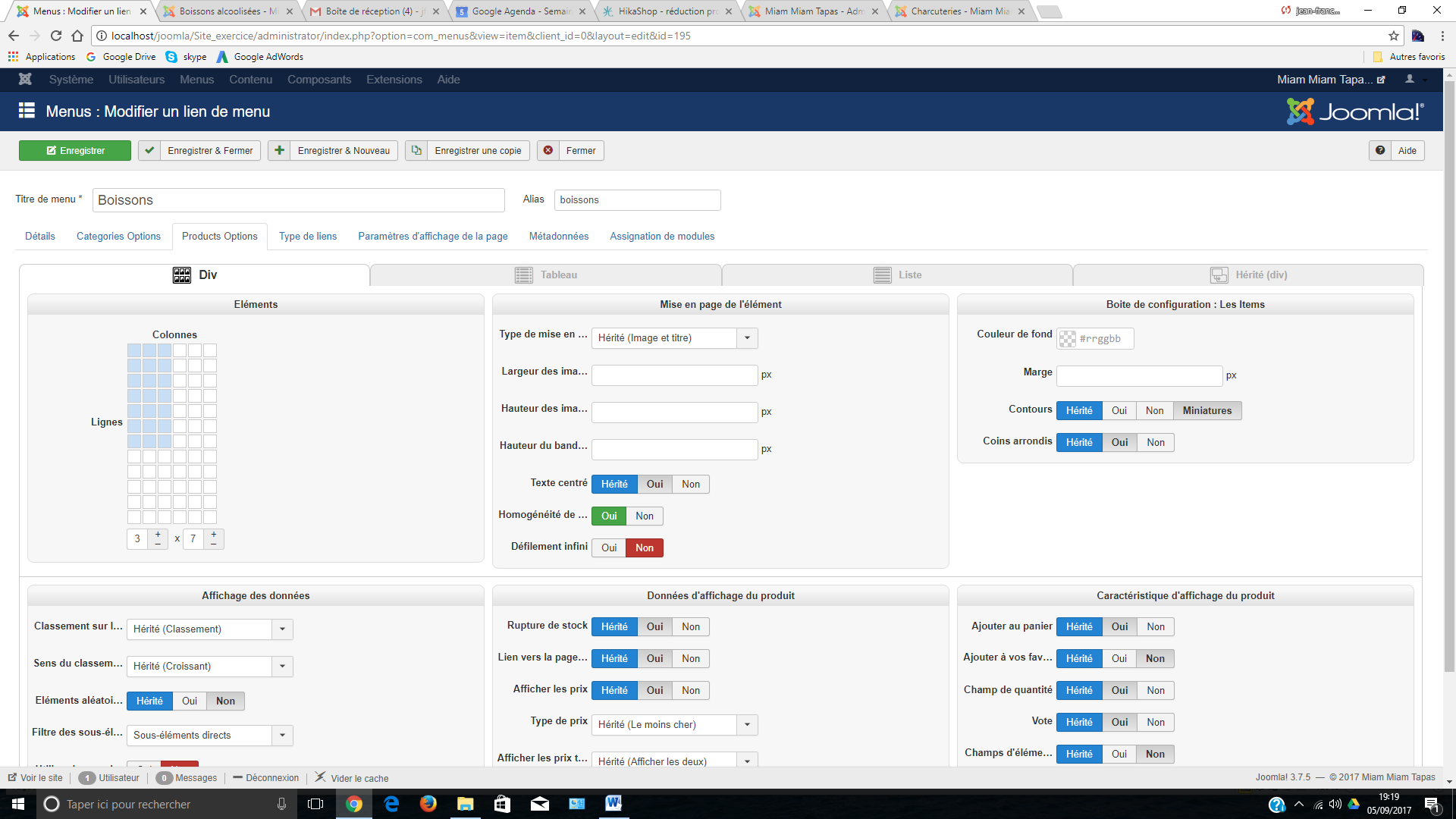This screenshot has height=819, width=1456.
Task: Open Microsoft Edge from the taskbar
Action: click(x=391, y=804)
